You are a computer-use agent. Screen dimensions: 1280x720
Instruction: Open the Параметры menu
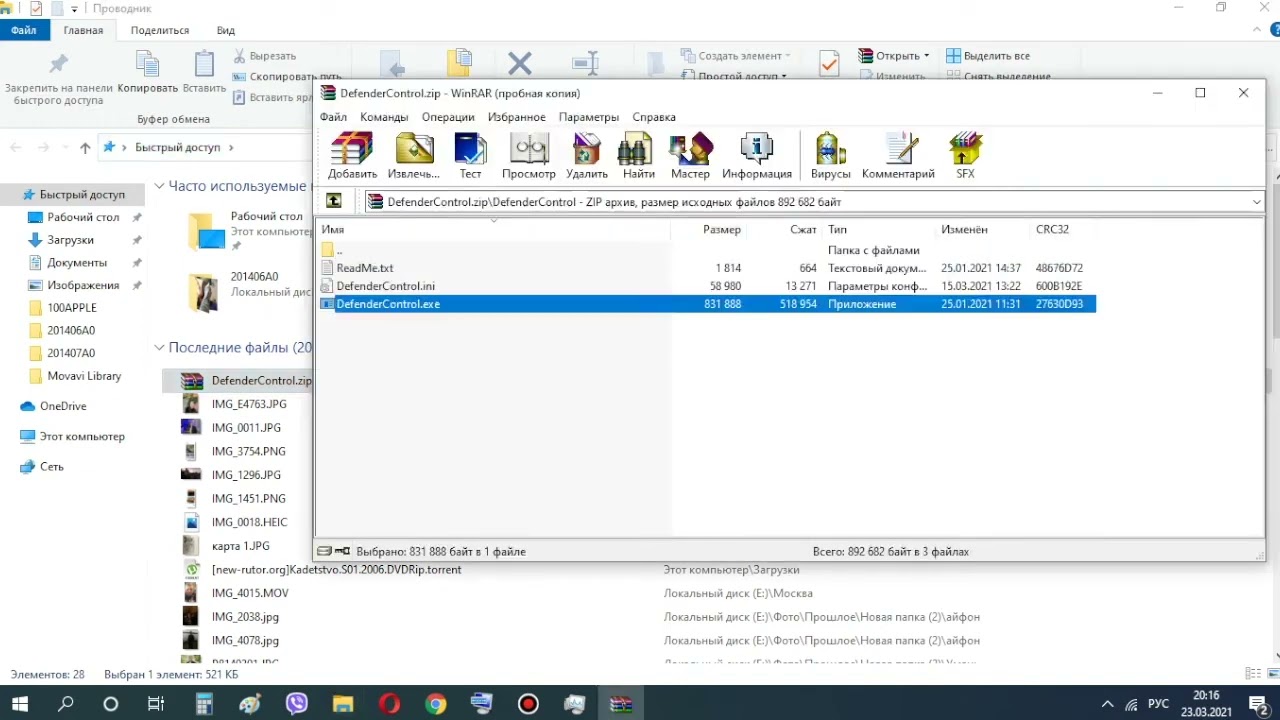[x=589, y=117]
